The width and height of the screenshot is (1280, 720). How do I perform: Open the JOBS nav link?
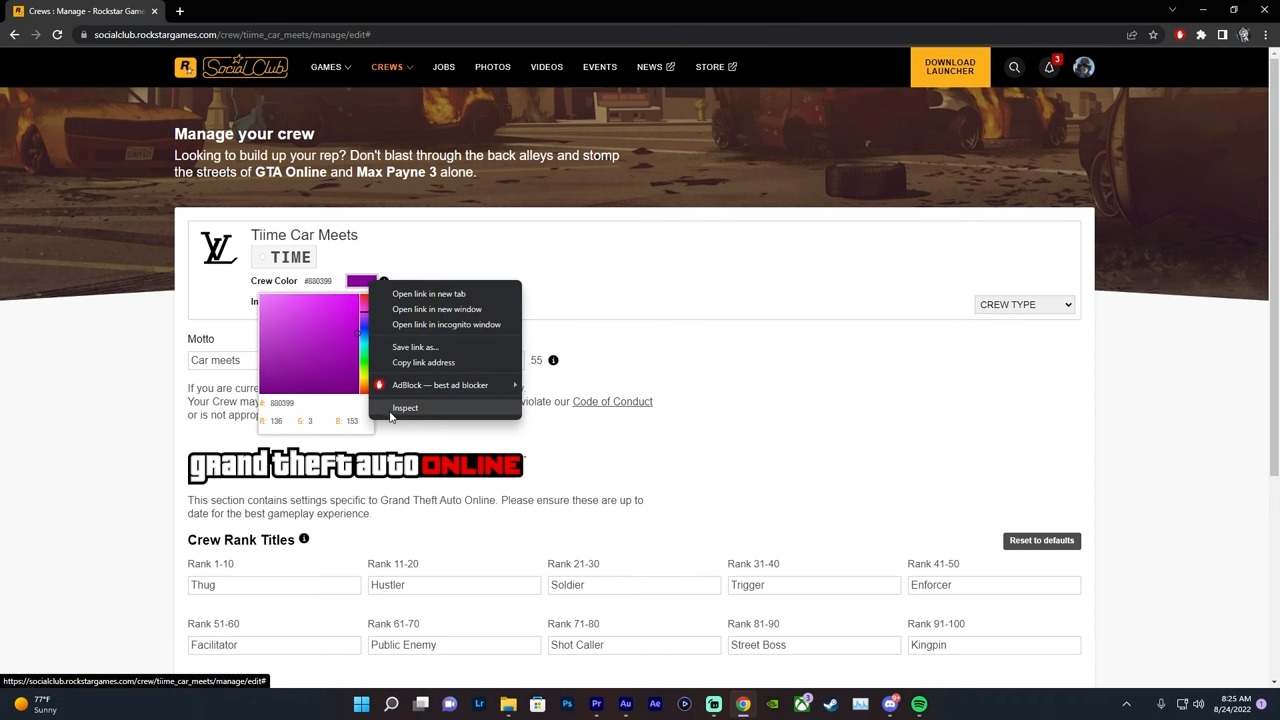444,67
